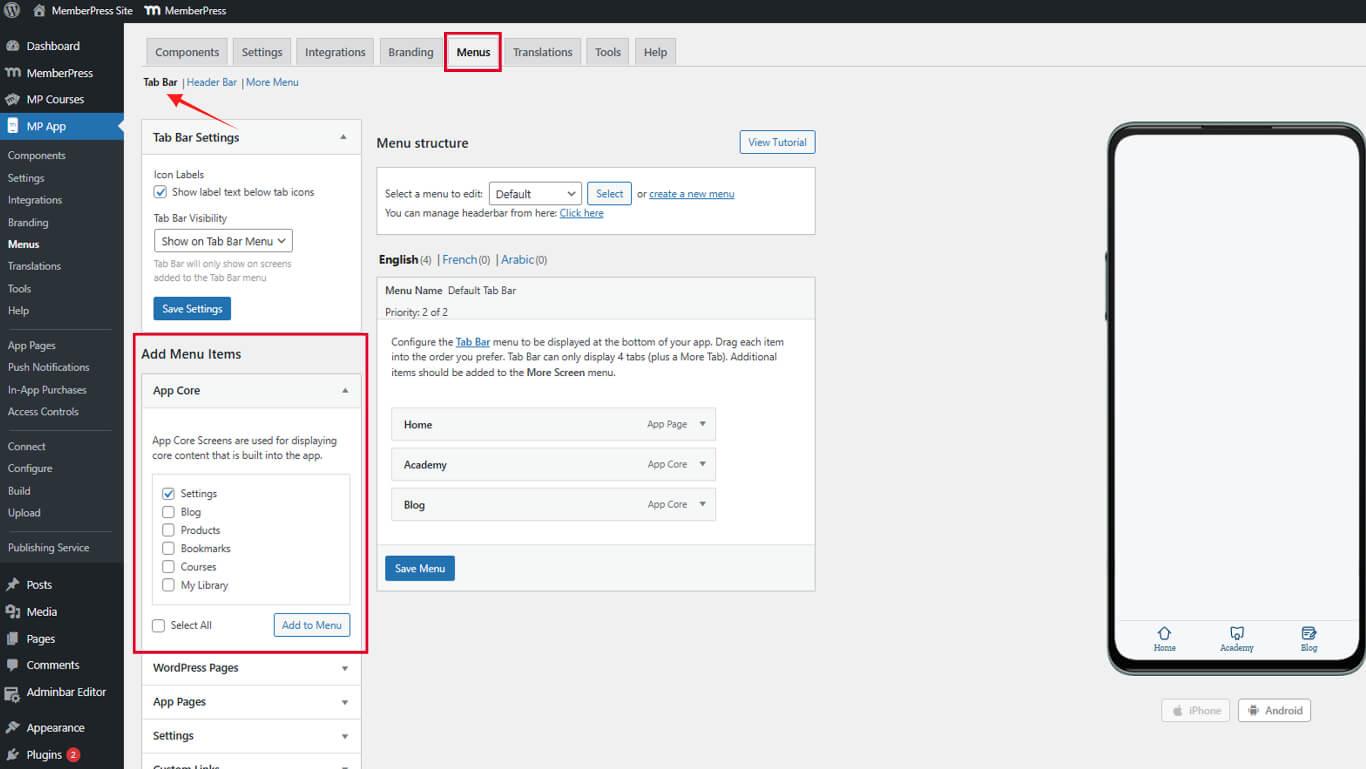Viewport: 1366px width, 769px height.
Task: Uncheck the Settings checkbox in App Core
Action: tap(168, 494)
